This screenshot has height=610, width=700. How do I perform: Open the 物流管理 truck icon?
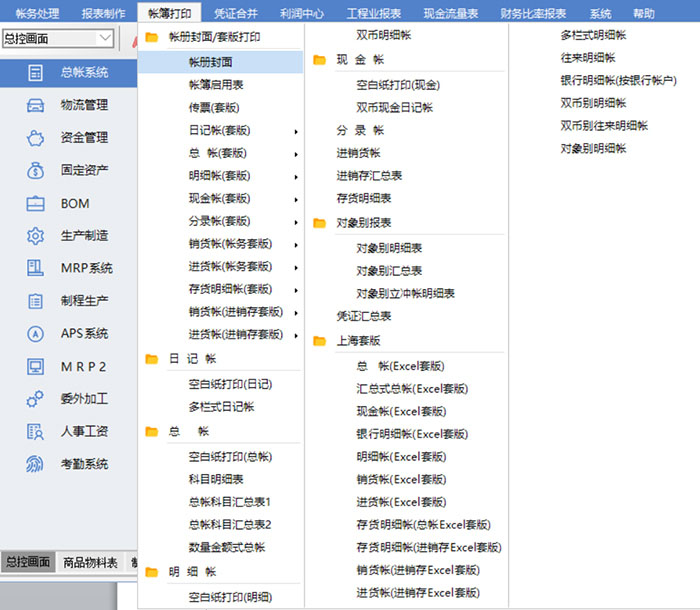pyautogui.click(x=36, y=105)
